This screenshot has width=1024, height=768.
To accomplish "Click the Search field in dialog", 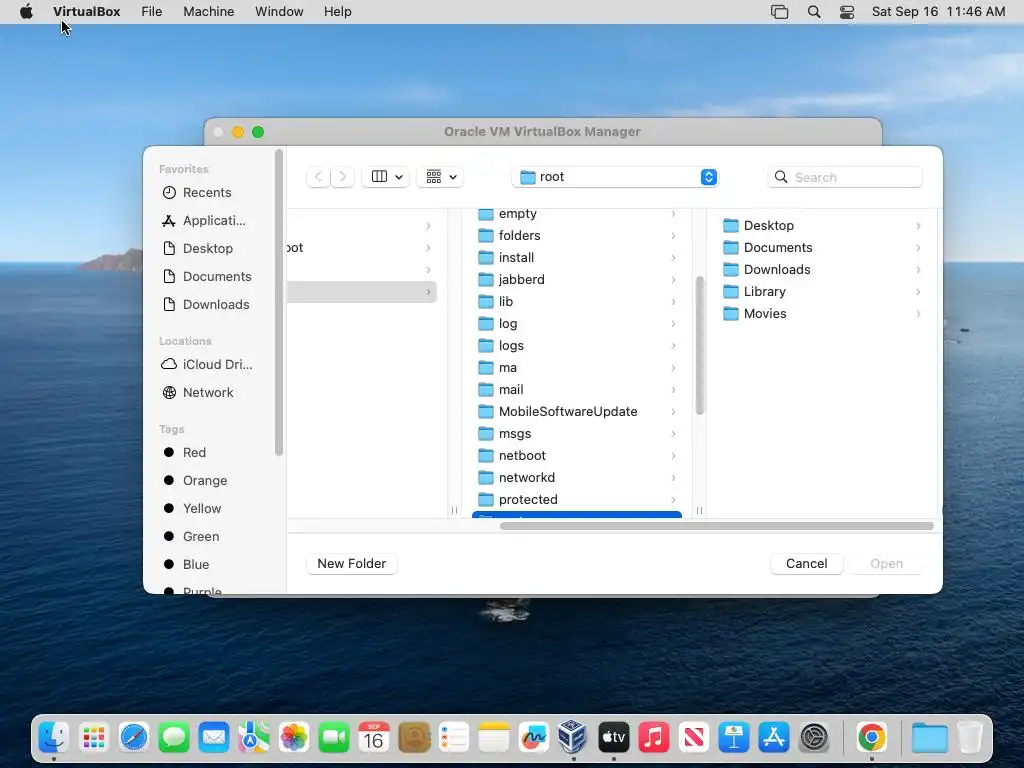I will (845, 177).
